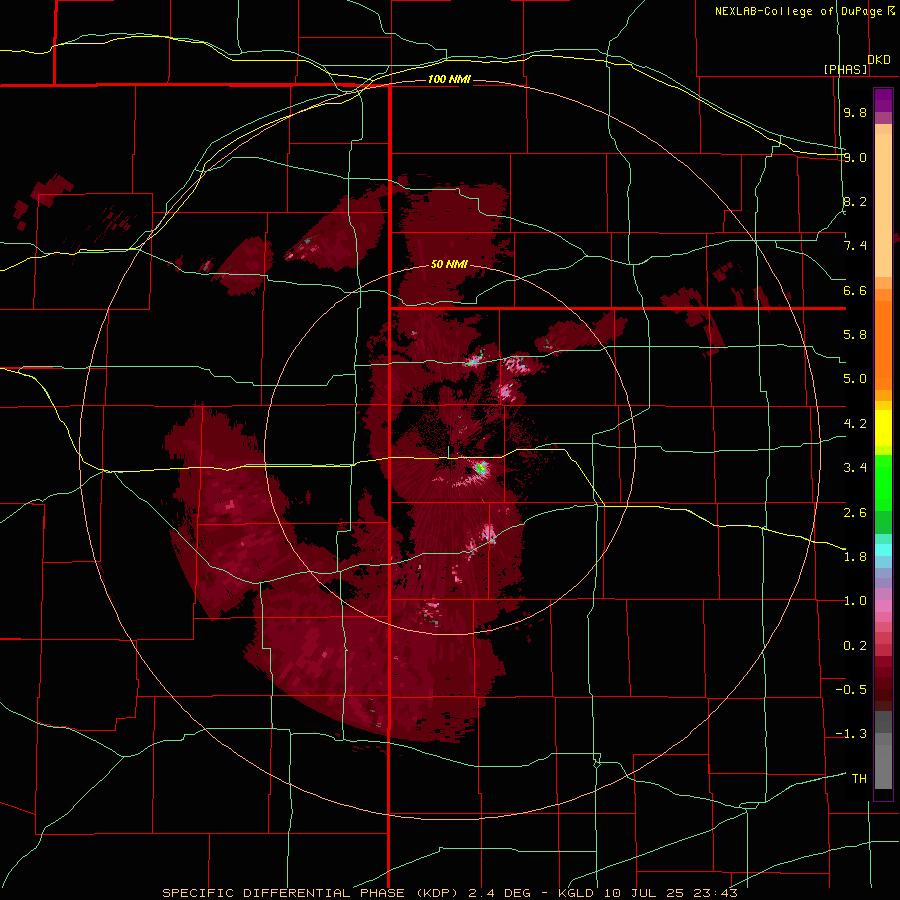Click the [PHAS] legend label
The image size is (900, 900).
[x=845, y=69]
